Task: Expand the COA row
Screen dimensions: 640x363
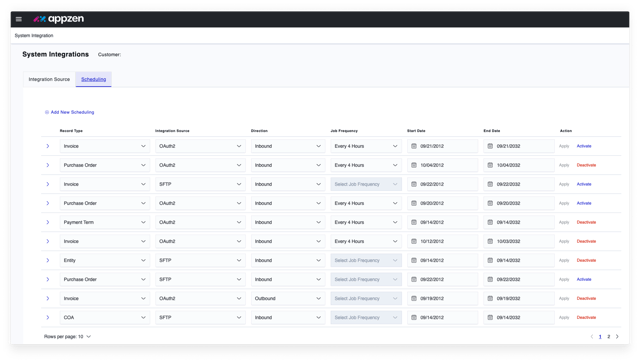Action: click(48, 318)
